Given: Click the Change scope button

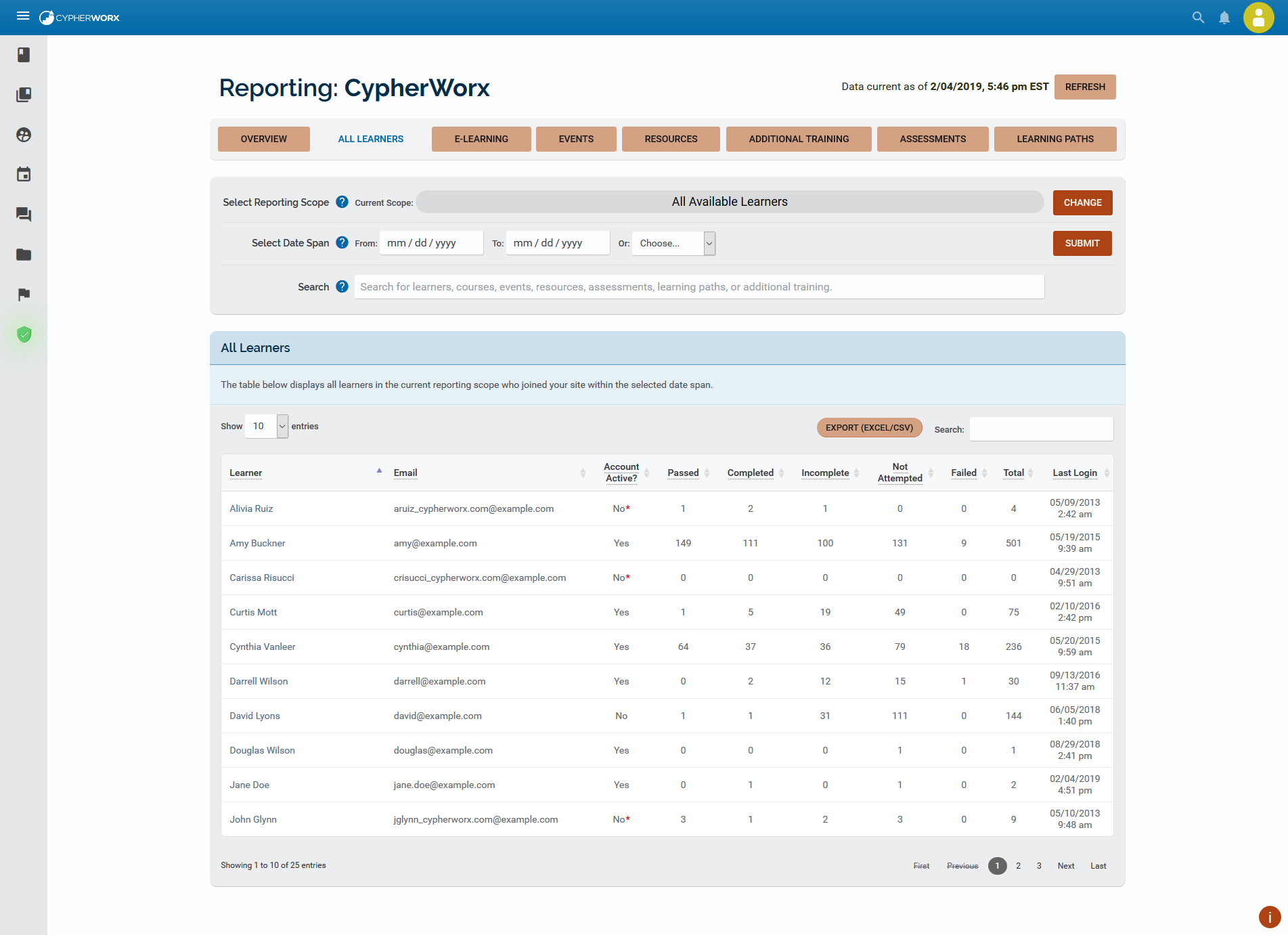Looking at the screenshot, I should [x=1082, y=202].
